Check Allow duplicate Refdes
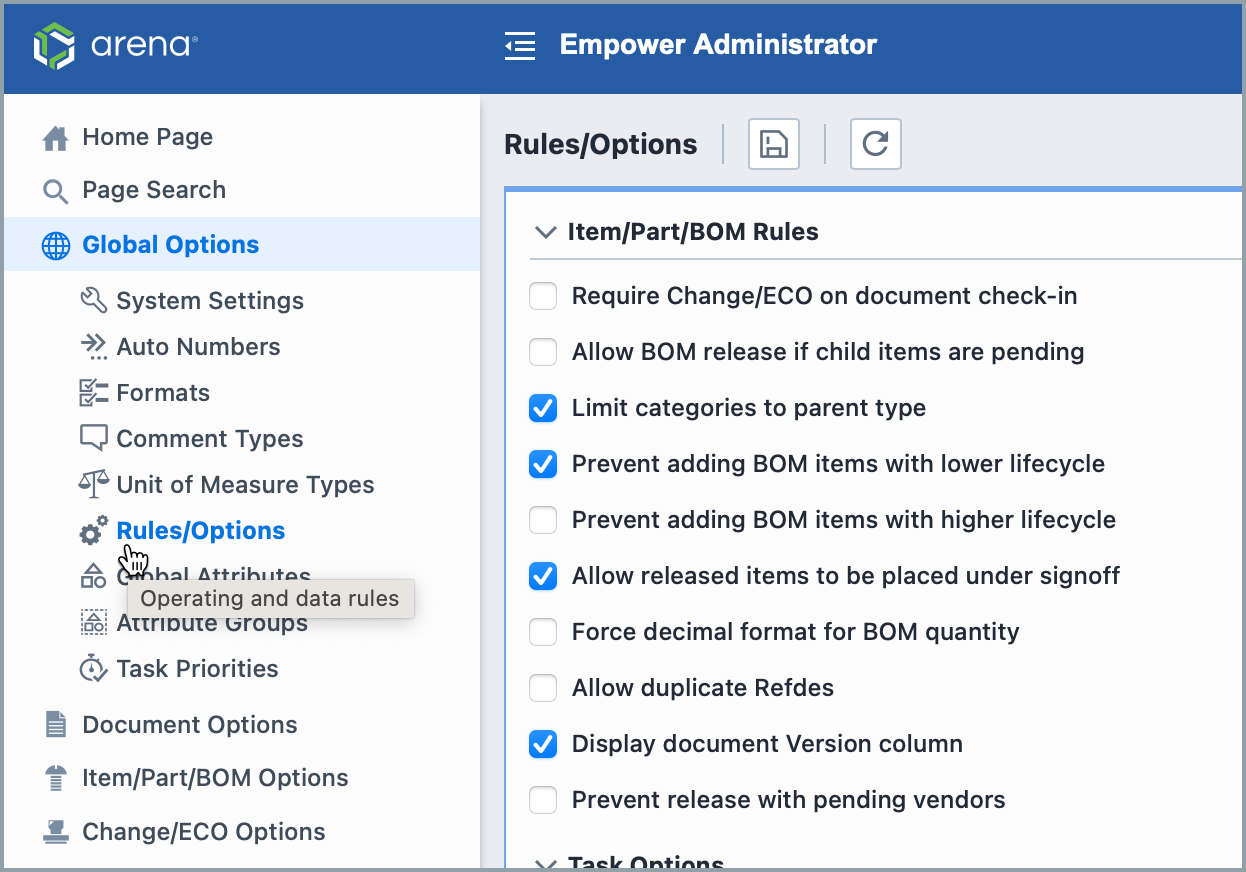 (542, 688)
